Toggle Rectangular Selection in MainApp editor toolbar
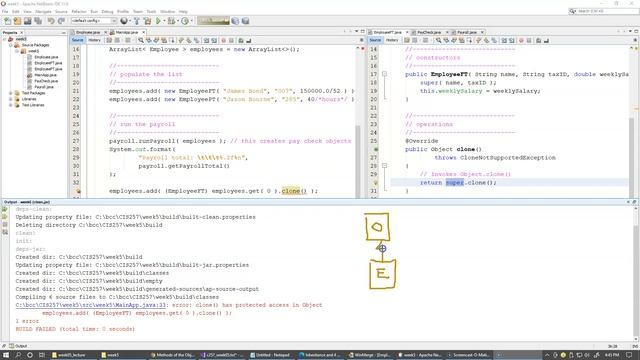640x360 pixels. [x=172, y=40]
